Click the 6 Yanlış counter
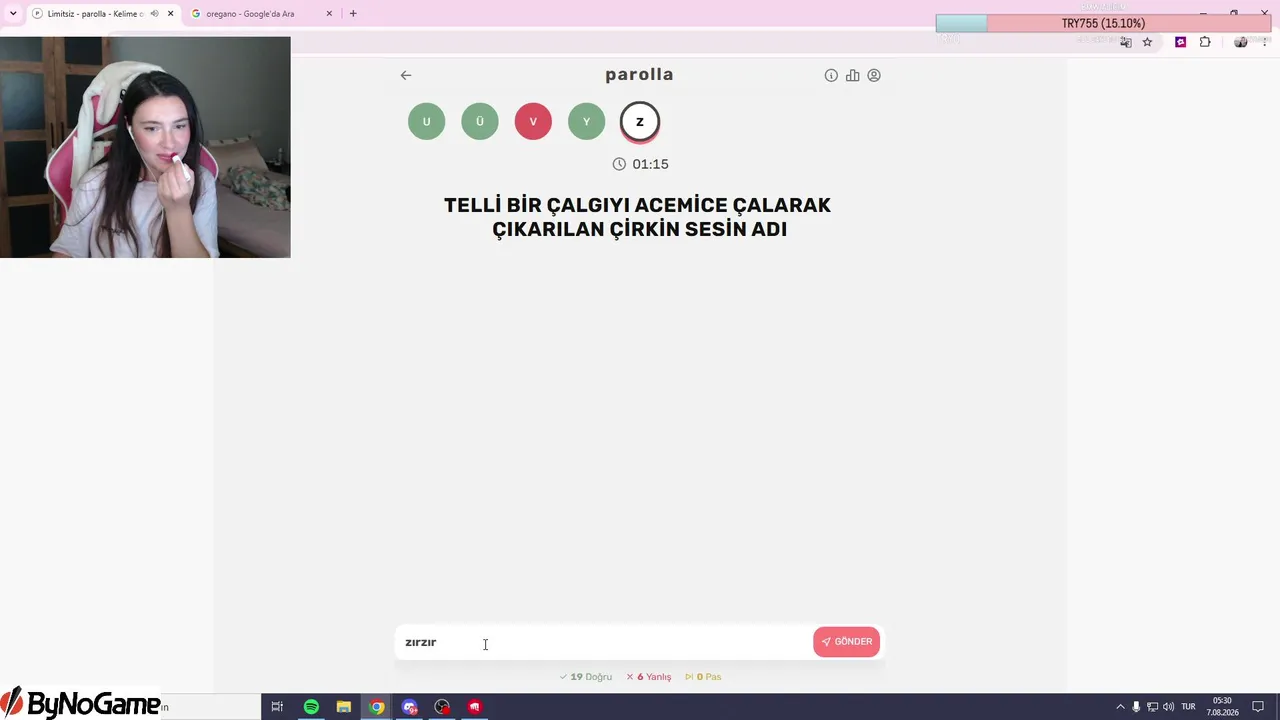The width and height of the screenshot is (1280, 720). pyautogui.click(x=648, y=677)
